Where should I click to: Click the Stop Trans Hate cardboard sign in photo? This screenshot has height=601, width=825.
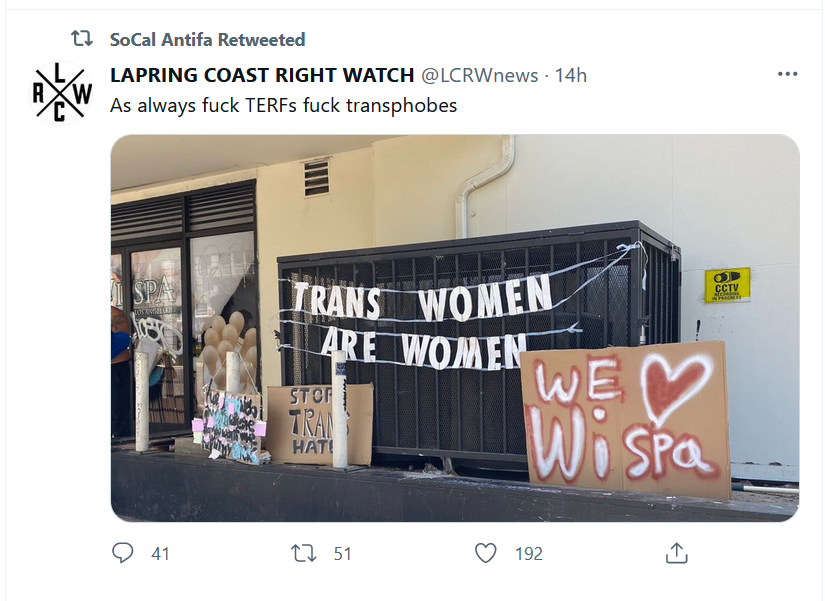coord(320,424)
